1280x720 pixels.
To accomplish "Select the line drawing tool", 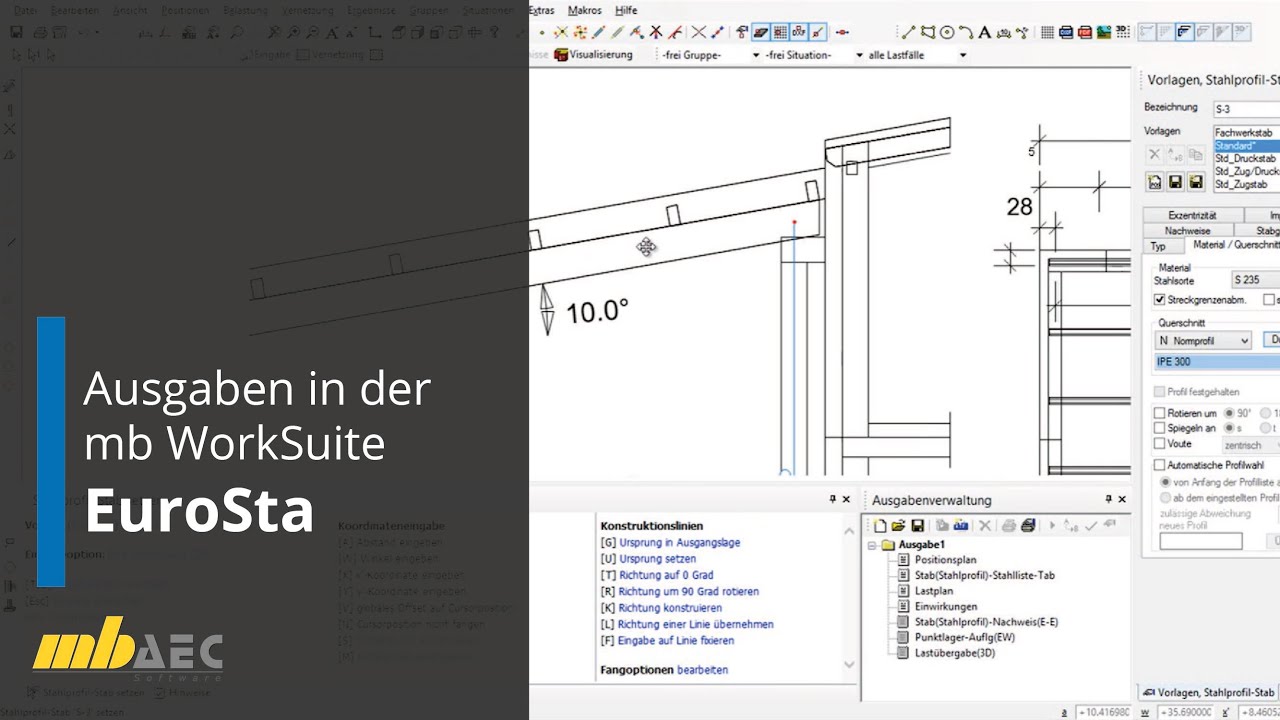I will coord(909,32).
